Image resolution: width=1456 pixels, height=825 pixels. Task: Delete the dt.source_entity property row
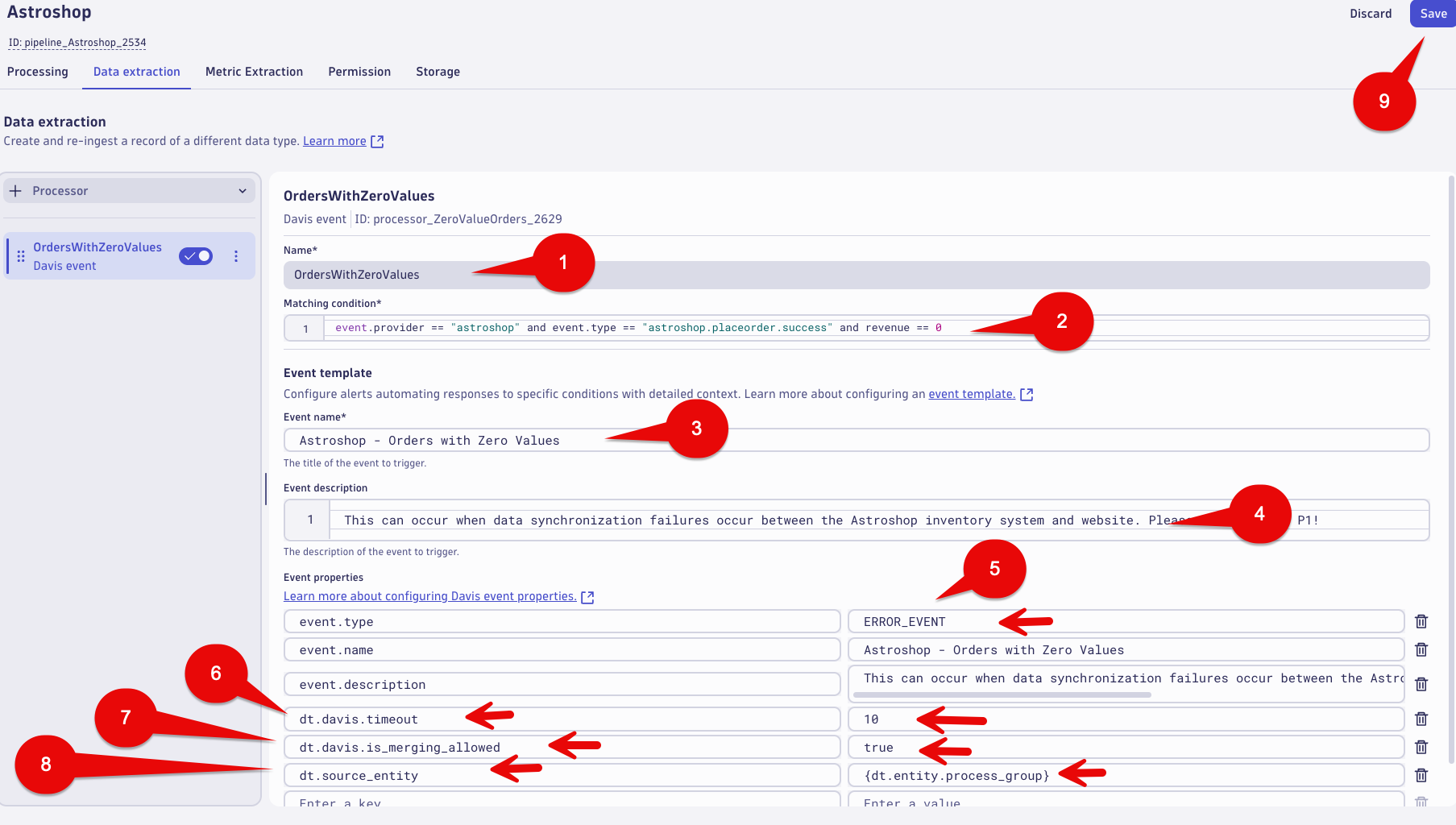tap(1421, 775)
